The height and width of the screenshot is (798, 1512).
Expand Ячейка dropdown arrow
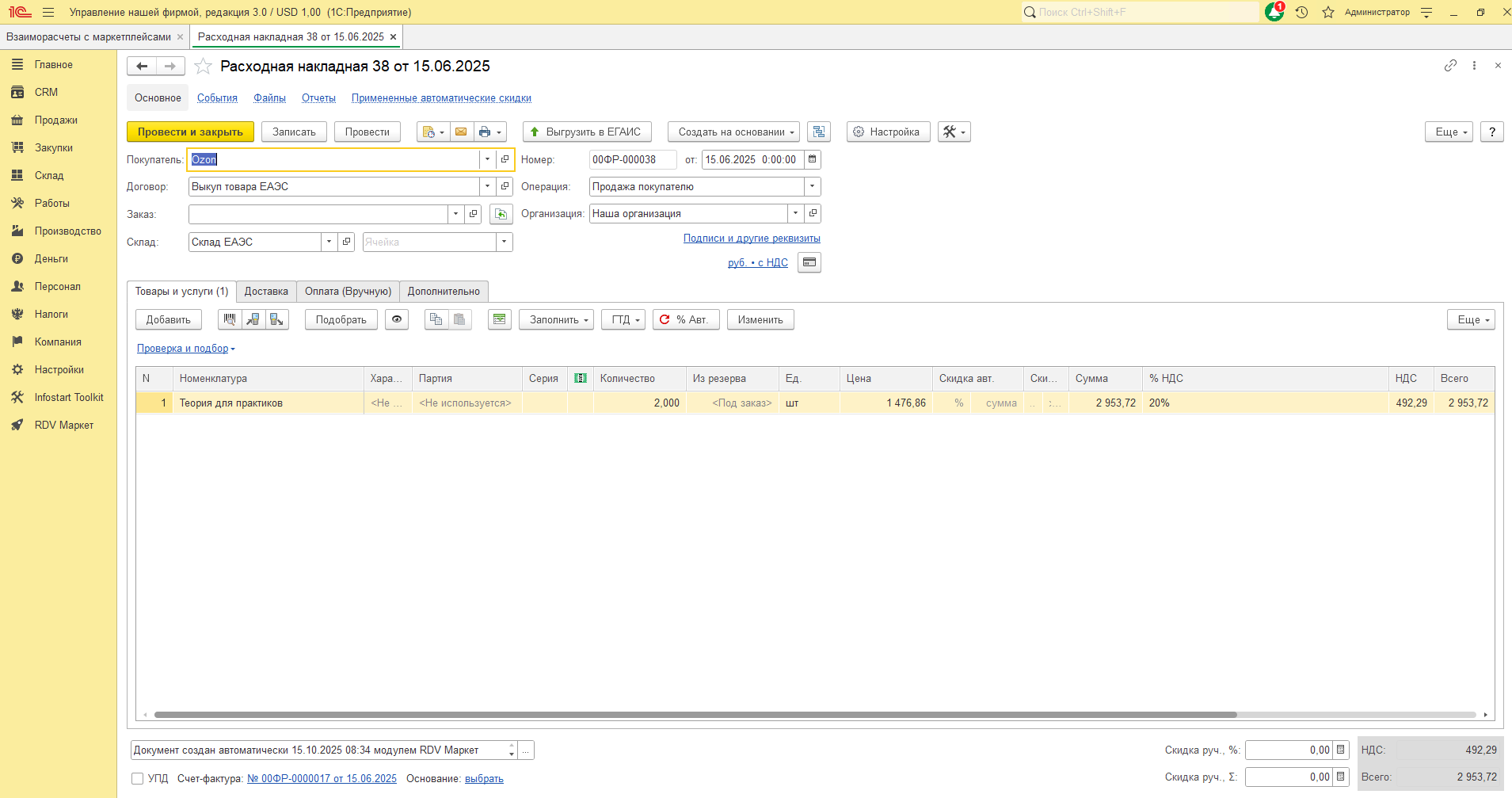pyautogui.click(x=504, y=242)
